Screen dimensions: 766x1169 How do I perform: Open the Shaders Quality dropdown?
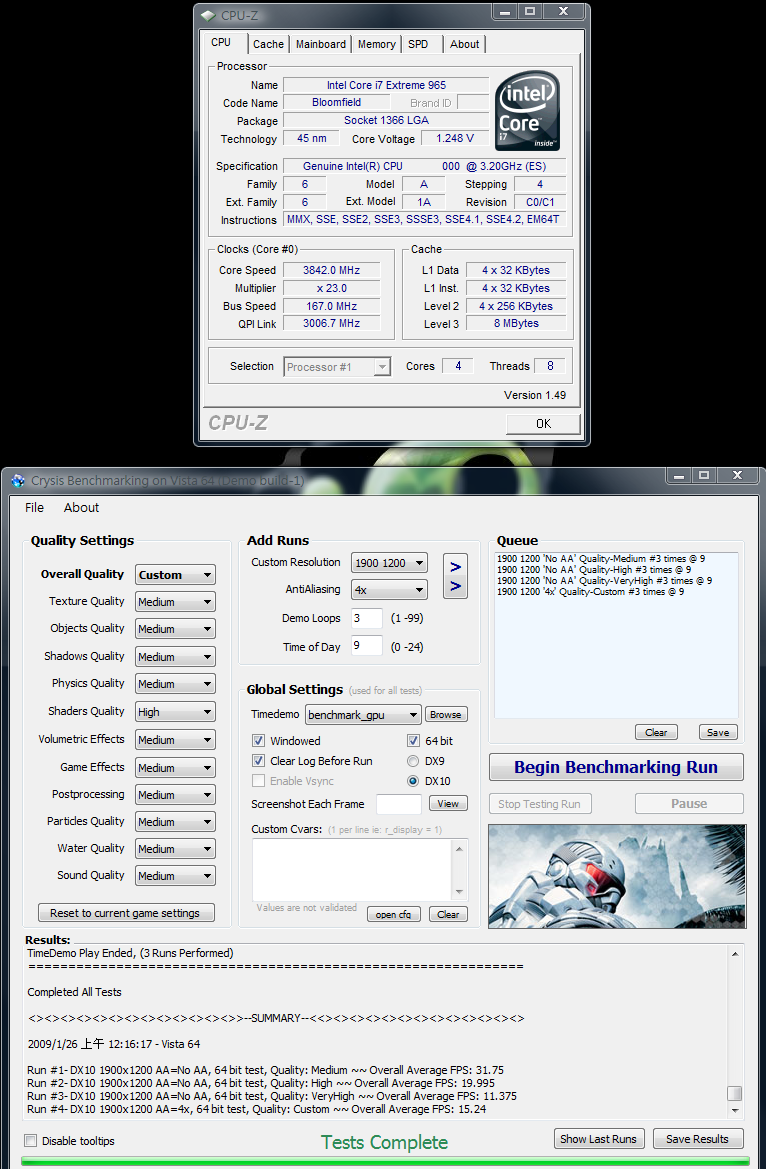[175, 712]
